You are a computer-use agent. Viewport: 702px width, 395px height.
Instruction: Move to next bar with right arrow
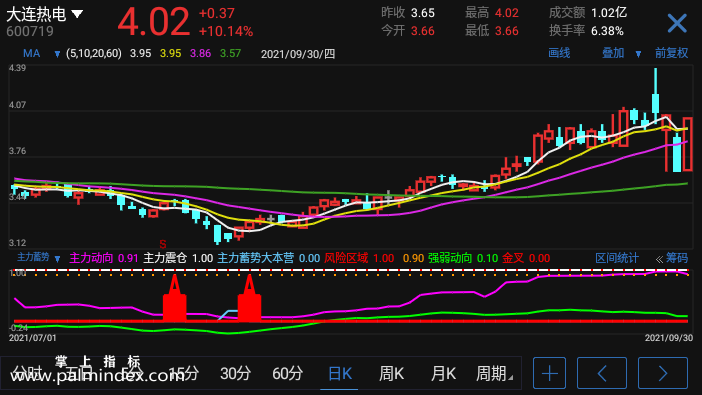pyautogui.click(x=663, y=373)
